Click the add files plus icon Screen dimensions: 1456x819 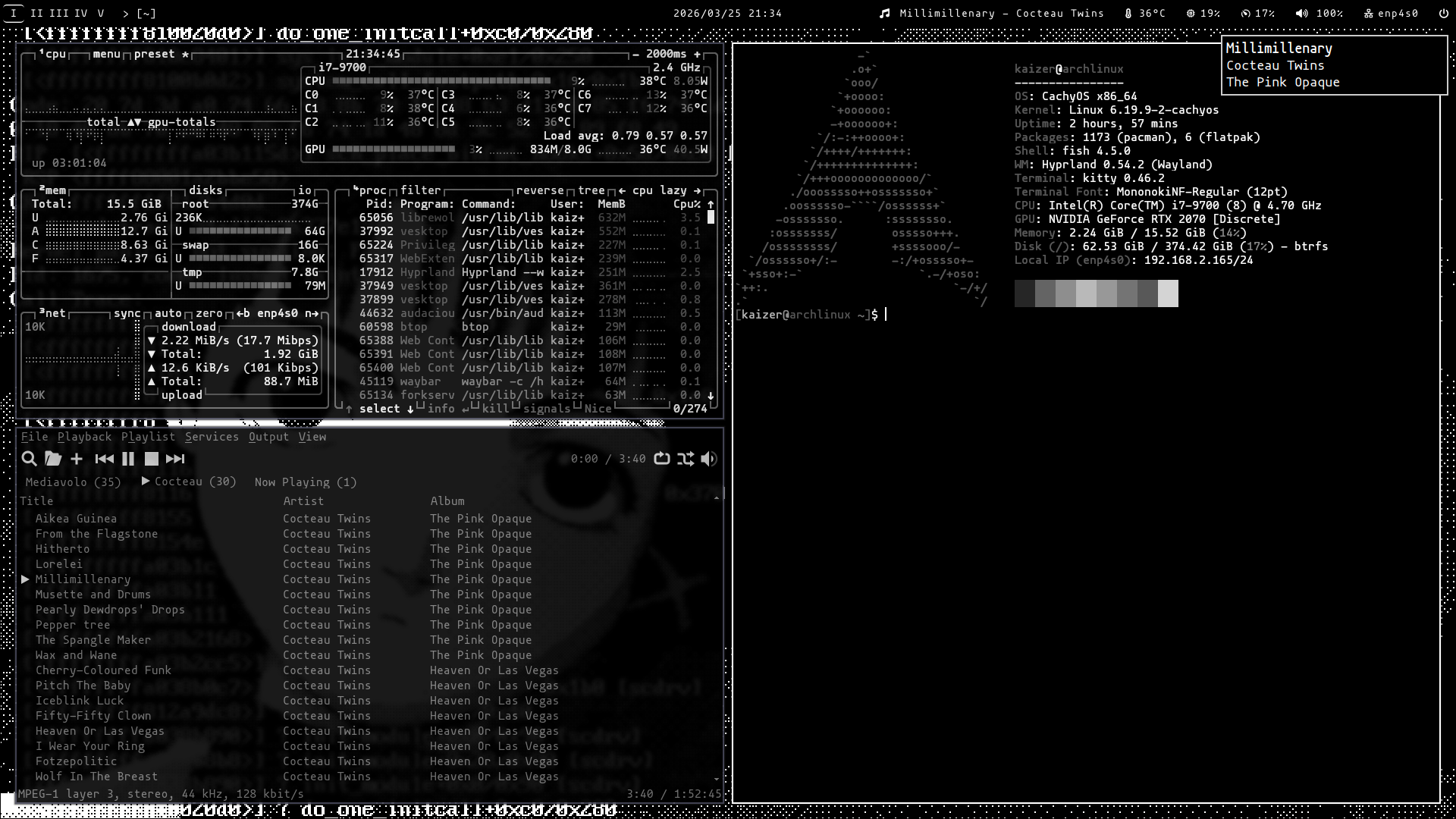pyautogui.click(x=77, y=459)
